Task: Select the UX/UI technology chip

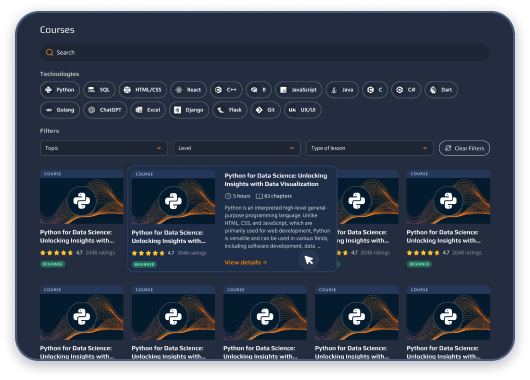Action: (302, 110)
